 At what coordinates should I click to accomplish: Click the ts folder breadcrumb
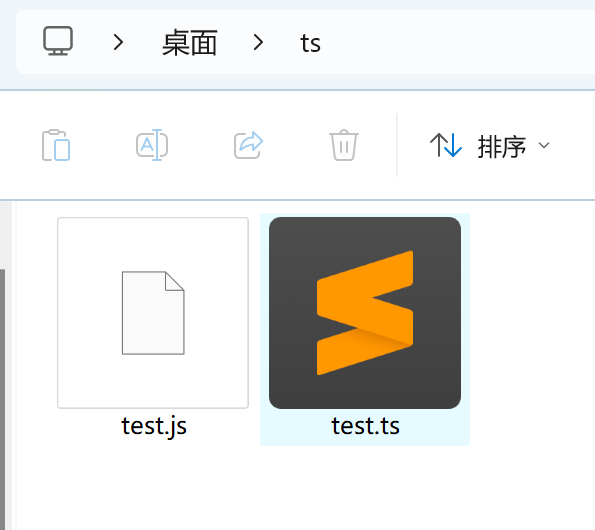tap(310, 43)
